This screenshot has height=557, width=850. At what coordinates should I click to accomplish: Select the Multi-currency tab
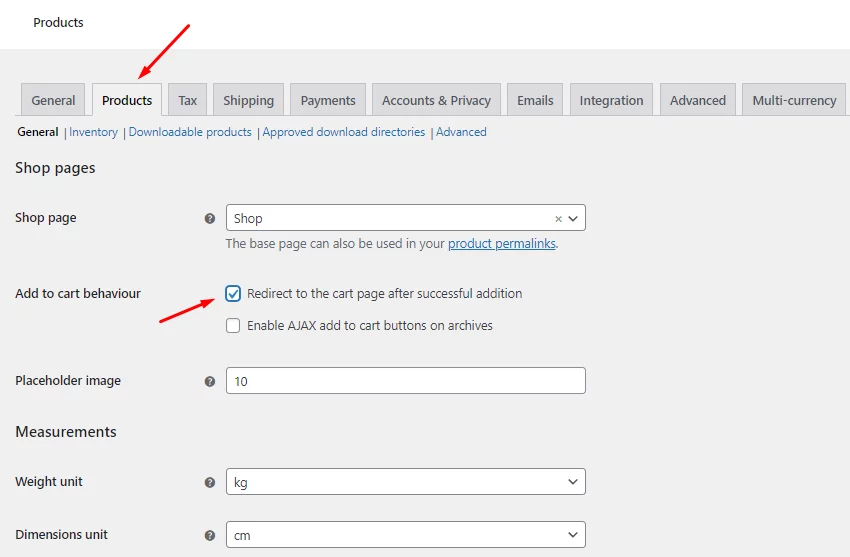pos(794,100)
